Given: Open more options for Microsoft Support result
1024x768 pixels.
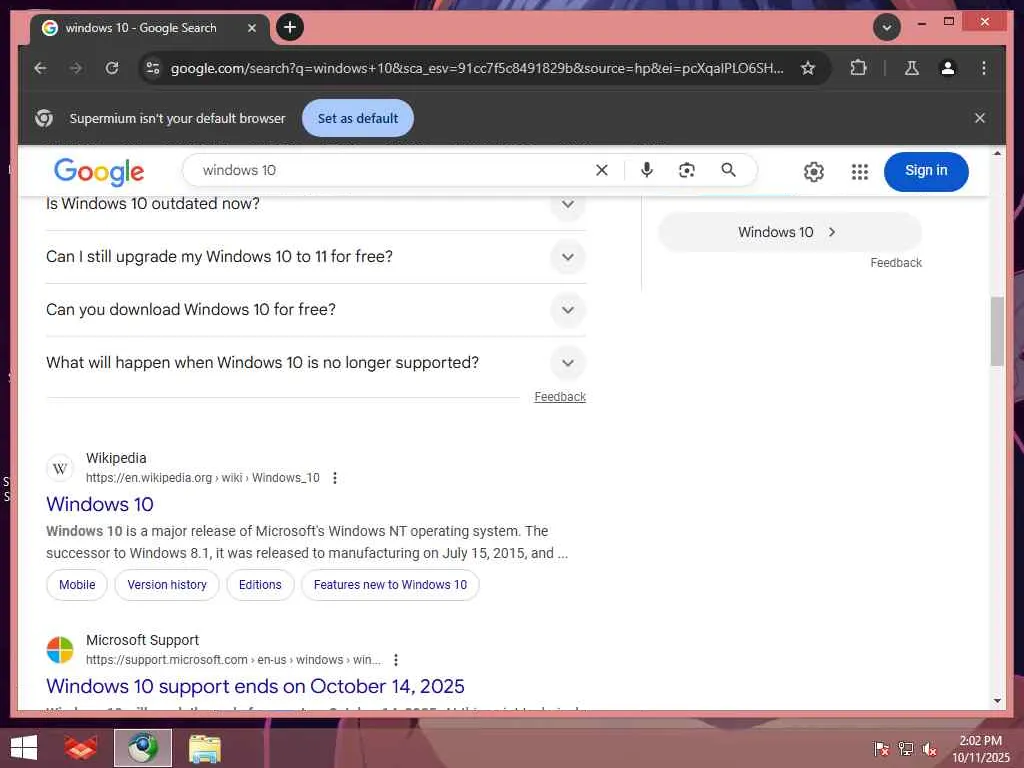Looking at the screenshot, I should (x=396, y=660).
